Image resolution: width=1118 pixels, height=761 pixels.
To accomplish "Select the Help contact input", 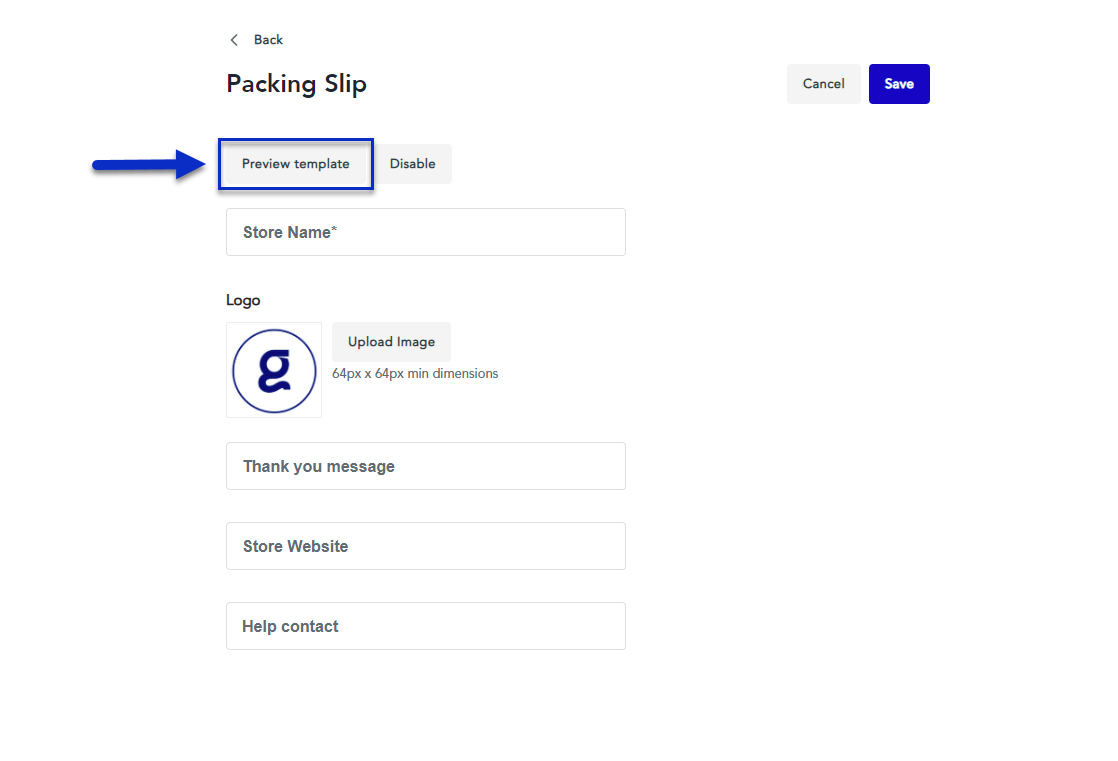I will pos(426,626).
